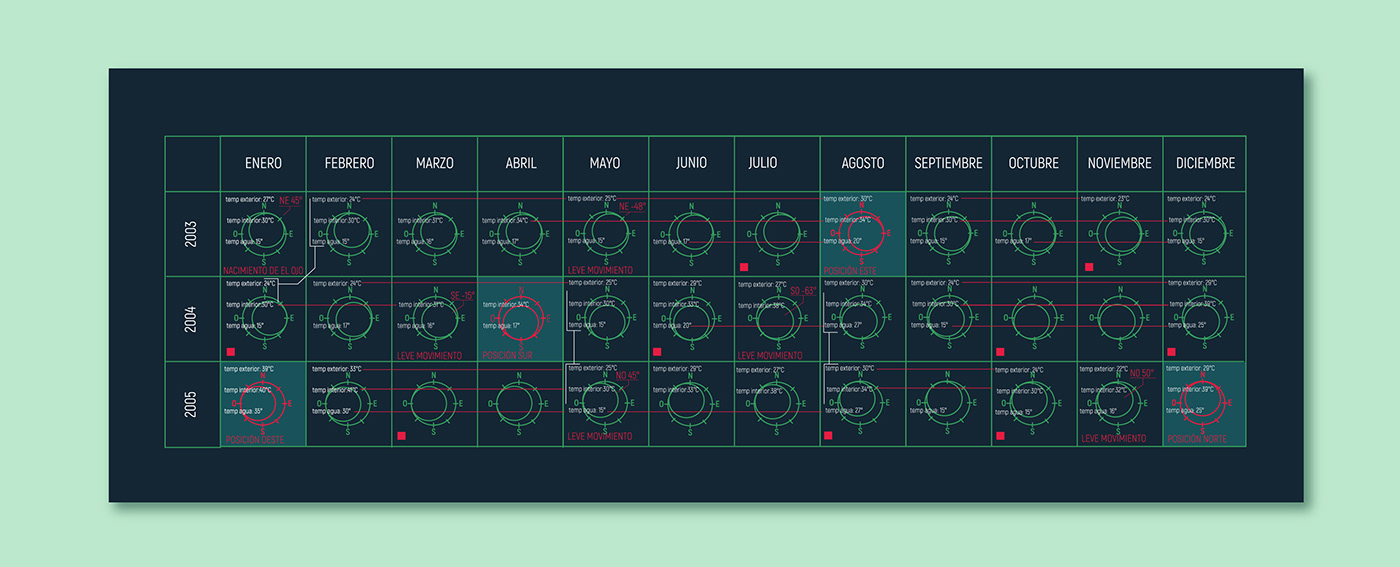Select the green compass in Octubre 2004
The image size is (1400, 567).
pos(1034,318)
